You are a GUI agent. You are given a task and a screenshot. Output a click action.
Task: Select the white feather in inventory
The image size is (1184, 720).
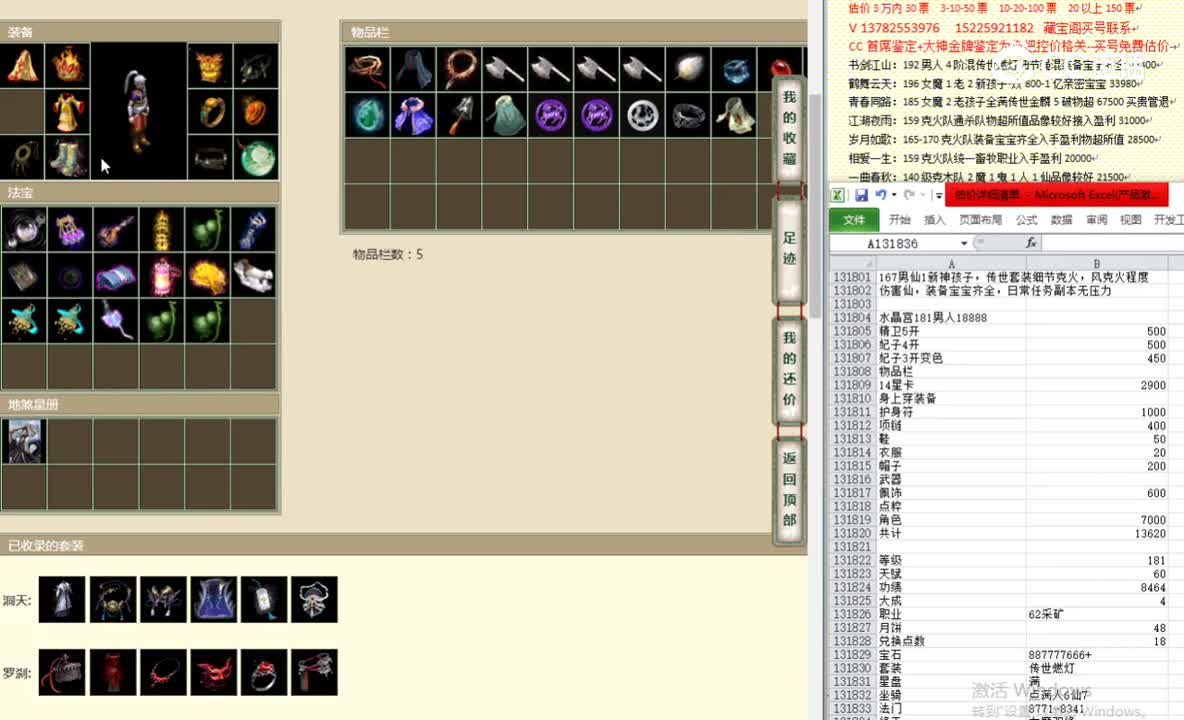pos(688,69)
